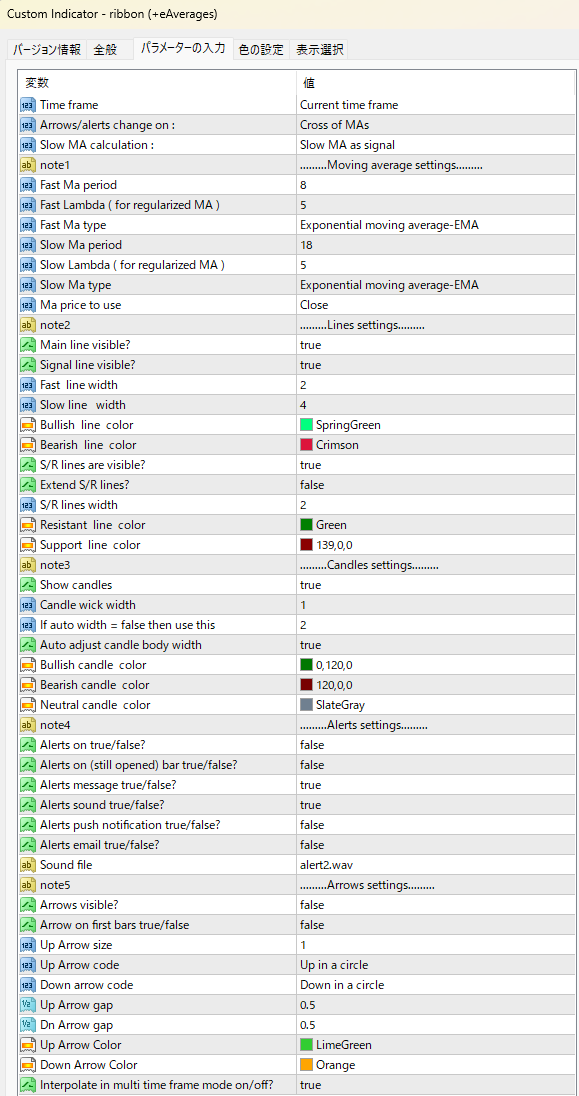Select the boolean icon for Main line visible?
The image size is (579, 1096).
point(28,345)
